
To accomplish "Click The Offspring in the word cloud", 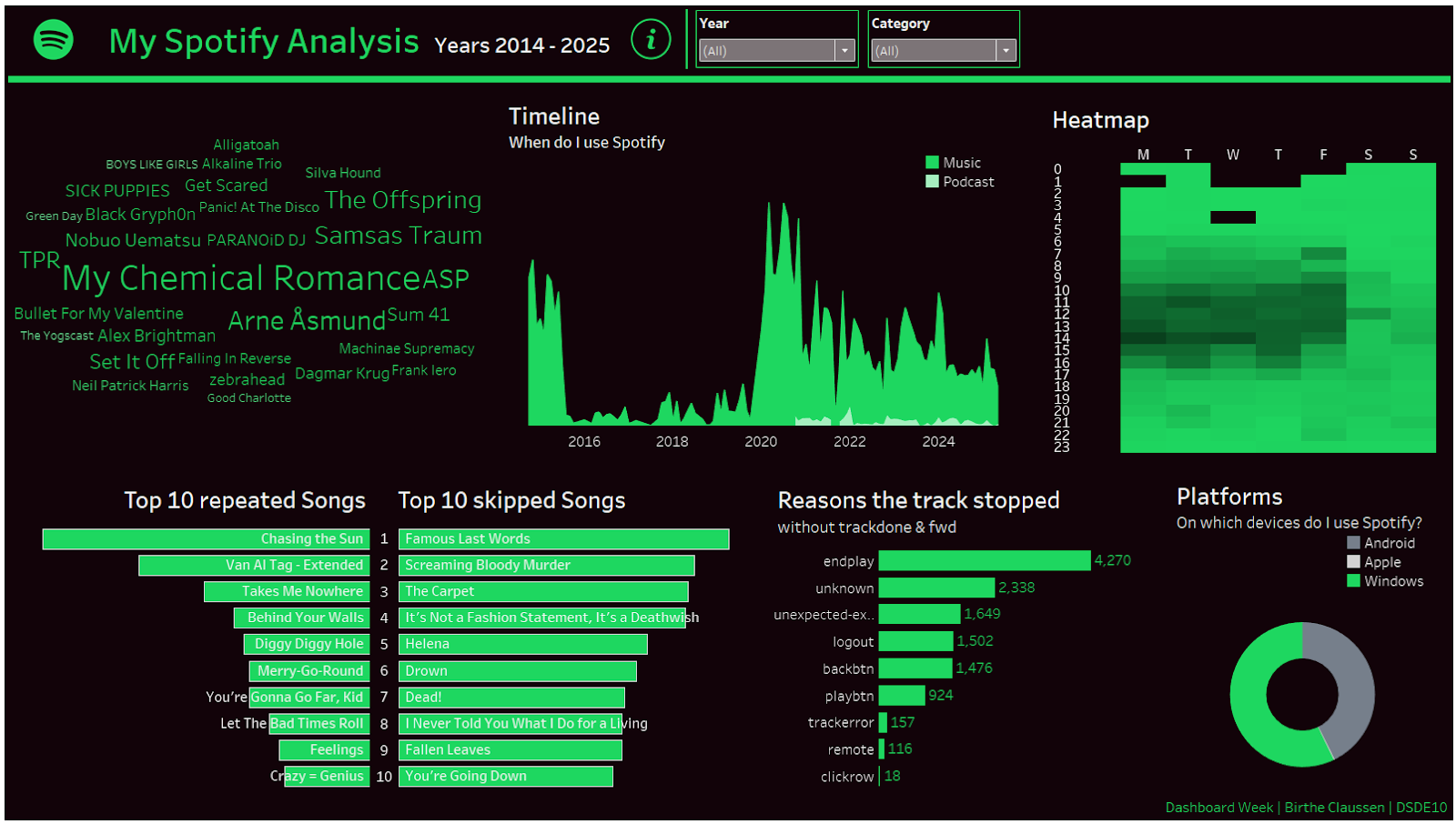I will point(403,199).
